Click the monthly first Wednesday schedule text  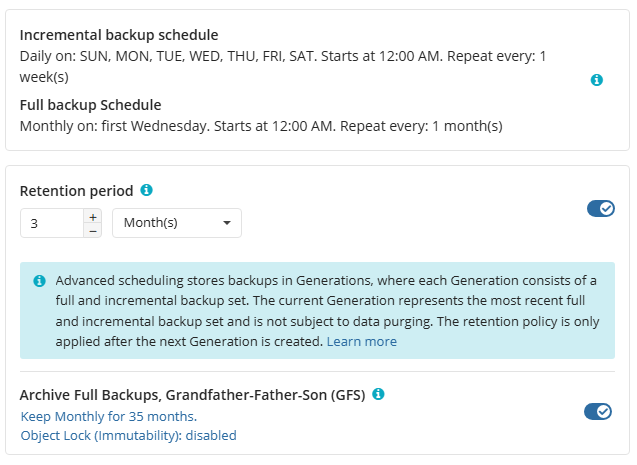pos(261,126)
